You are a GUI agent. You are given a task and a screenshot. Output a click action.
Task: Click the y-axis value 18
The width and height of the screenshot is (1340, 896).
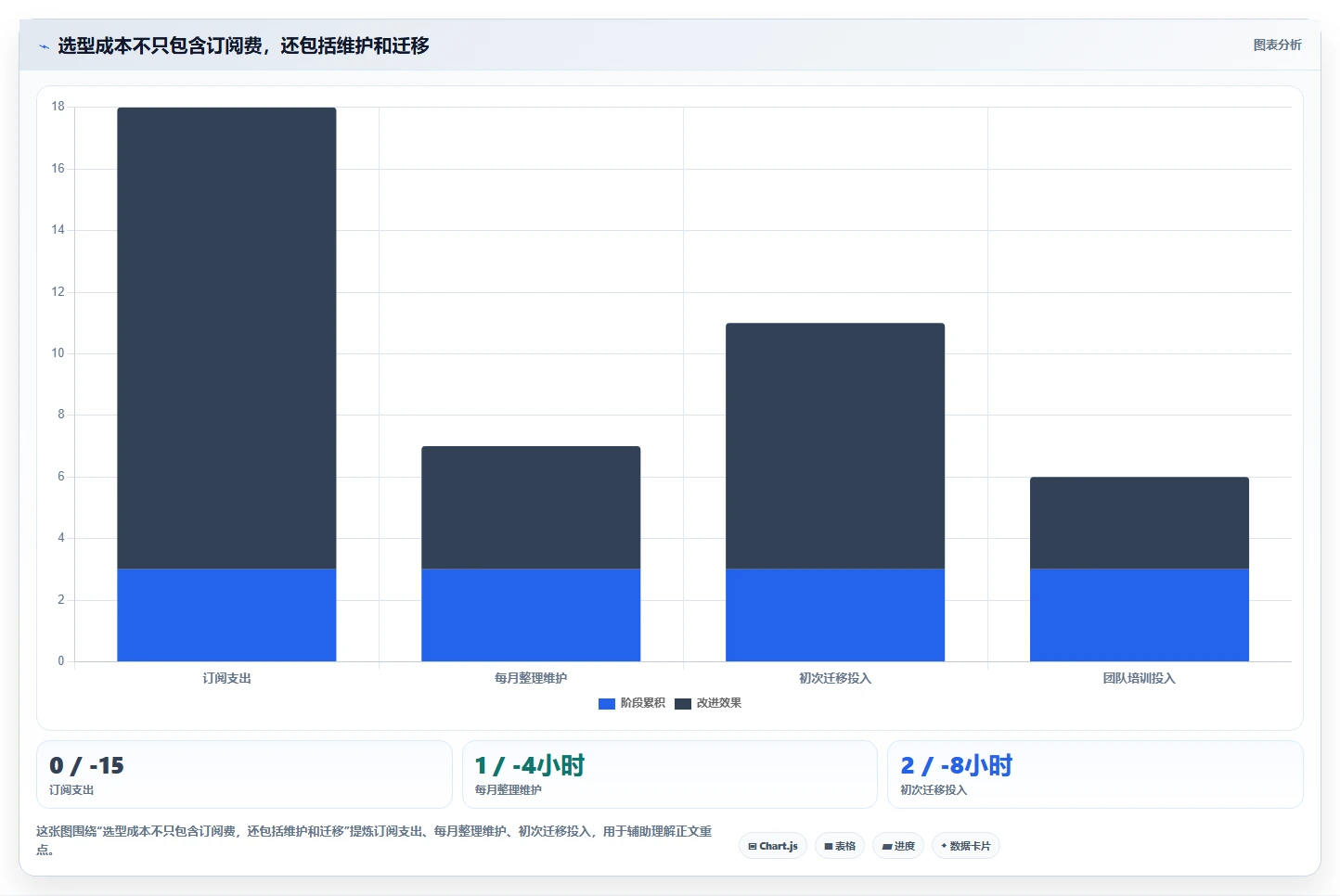pos(58,107)
